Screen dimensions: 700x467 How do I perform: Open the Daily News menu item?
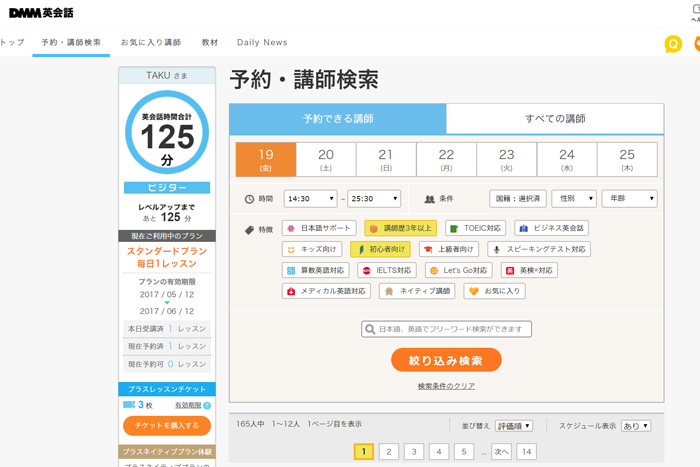tap(262, 43)
